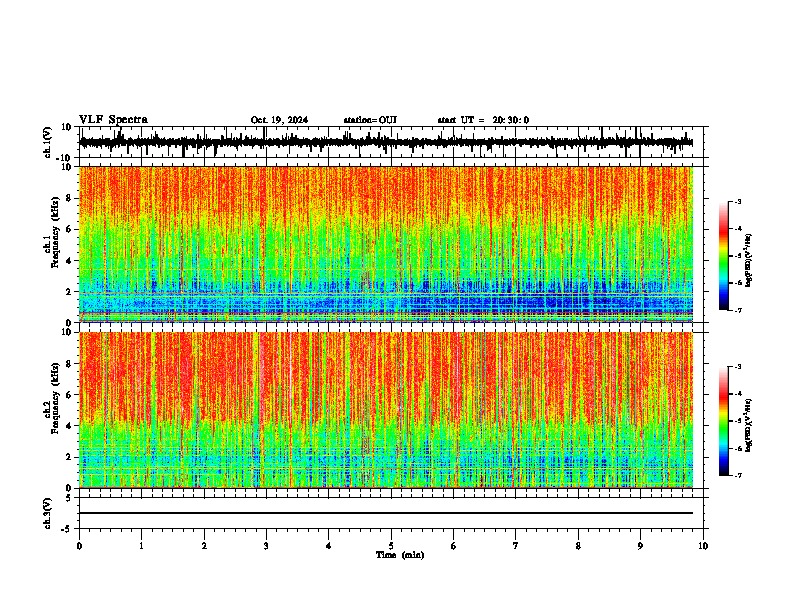Click time-axis tick label "1"
Image resolution: width=792 pixels, height=612 pixels.
(x=141, y=546)
